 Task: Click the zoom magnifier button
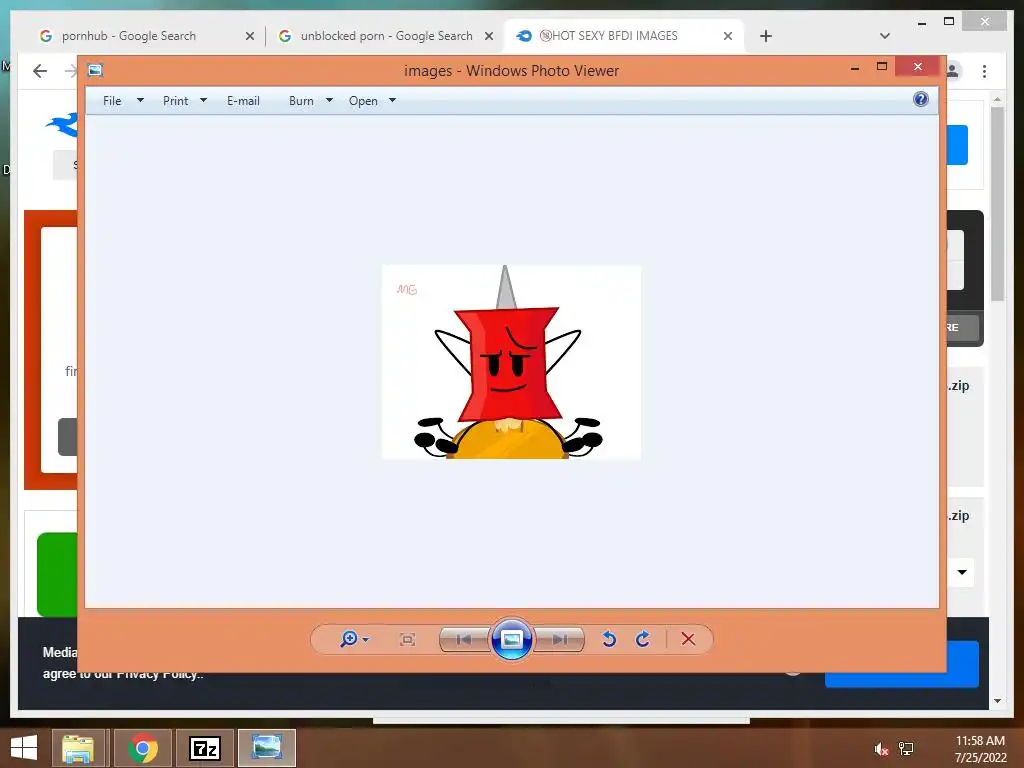click(349, 639)
